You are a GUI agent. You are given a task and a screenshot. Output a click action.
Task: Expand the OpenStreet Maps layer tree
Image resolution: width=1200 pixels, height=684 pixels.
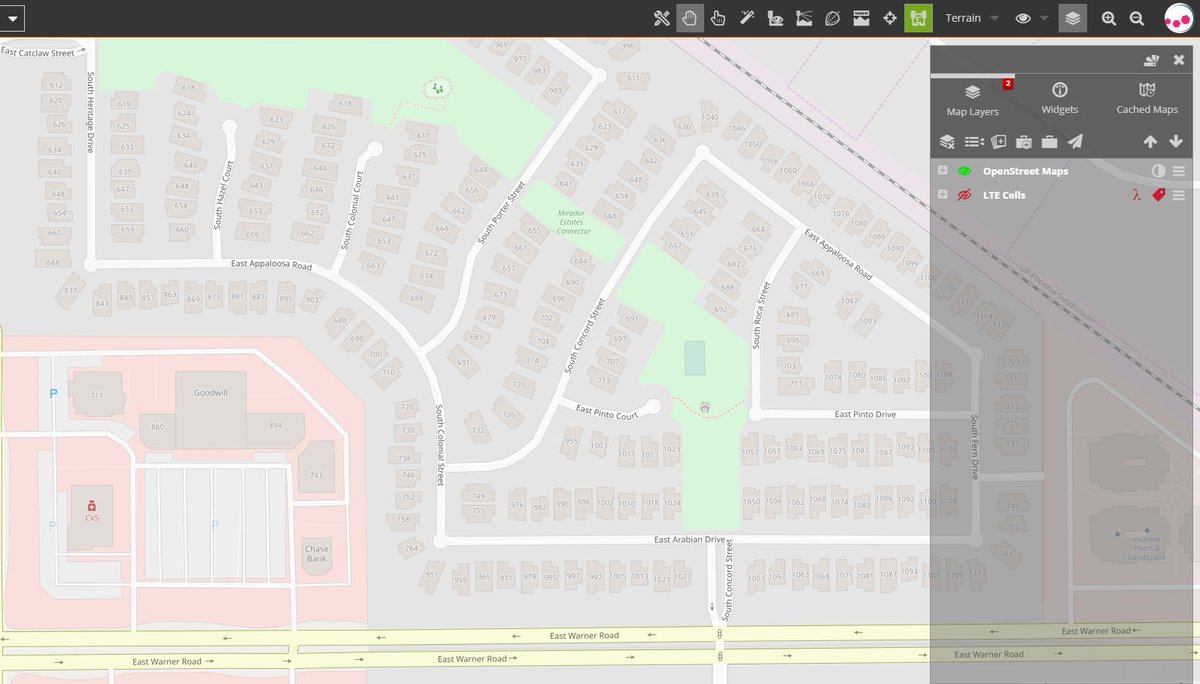coord(942,171)
